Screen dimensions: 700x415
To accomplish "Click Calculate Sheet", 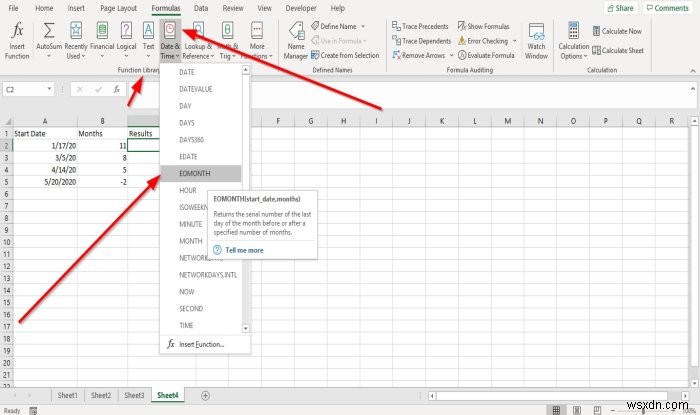I will tap(618, 50).
